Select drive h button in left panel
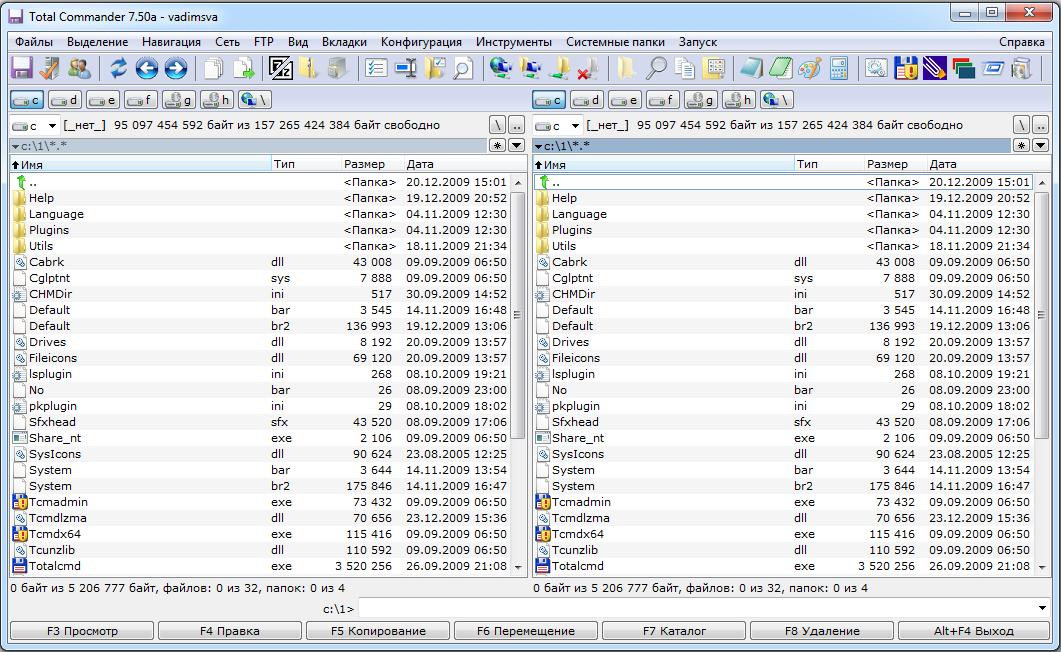Screen dimensions: 1061x652 tap(217, 100)
